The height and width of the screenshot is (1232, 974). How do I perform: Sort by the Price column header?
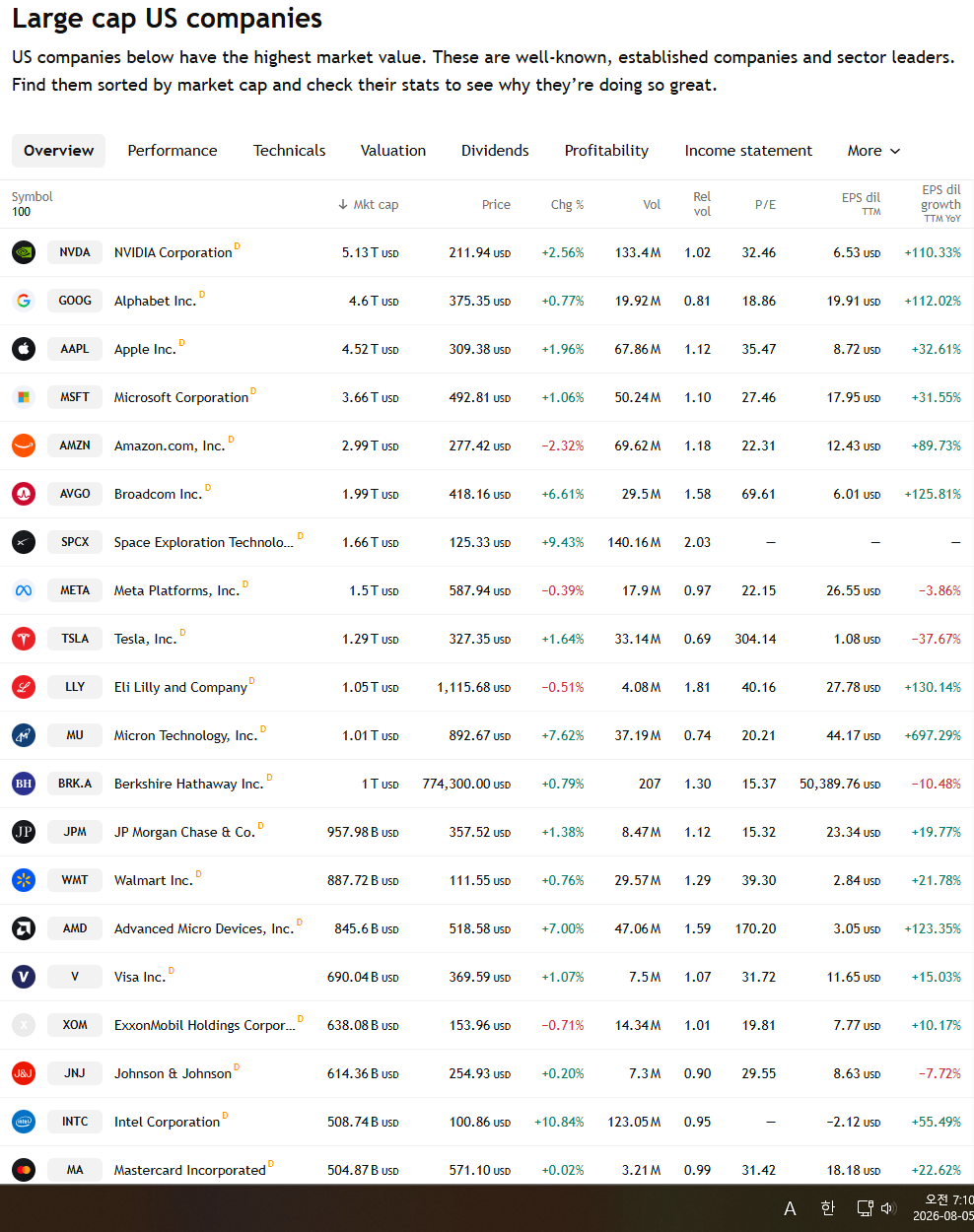[496, 205]
